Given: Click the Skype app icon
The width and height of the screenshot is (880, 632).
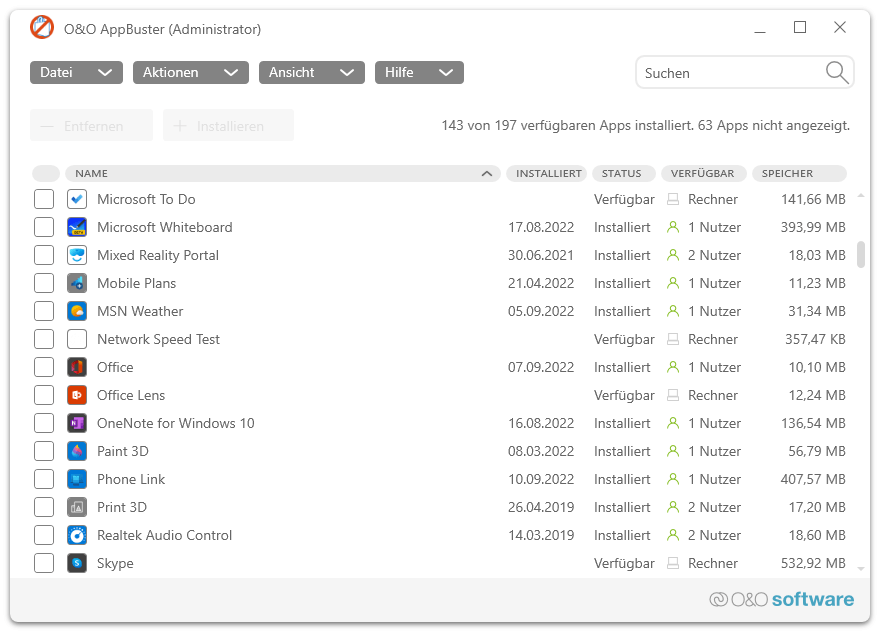Looking at the screenshot, I should click(x=77, y=563).
